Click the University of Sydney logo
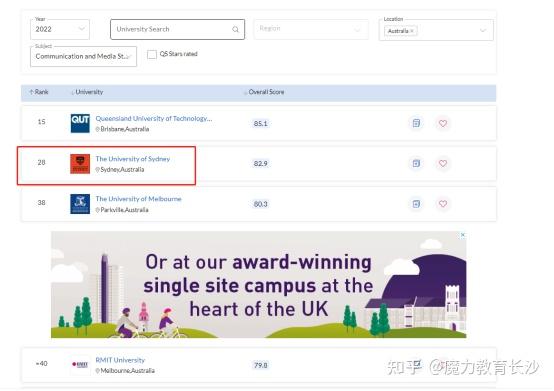Screen dimensions: 554x391 tap(80, 164)
